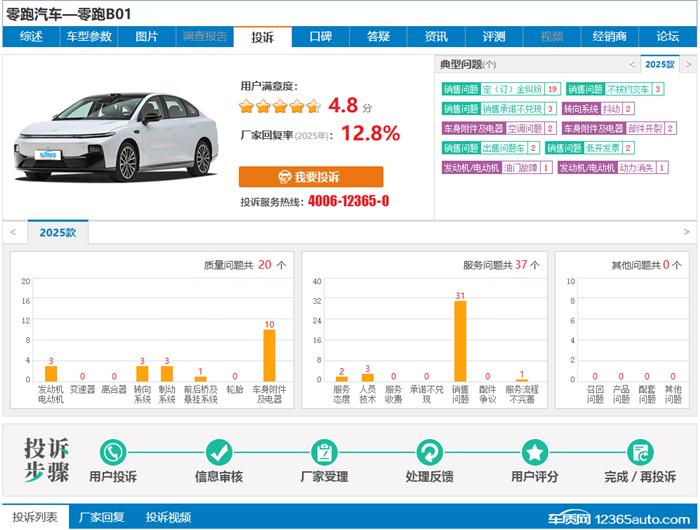
Task: Click the 销售问题 bar showing 31
Action: pyautogui.click(x=460, y=341)
